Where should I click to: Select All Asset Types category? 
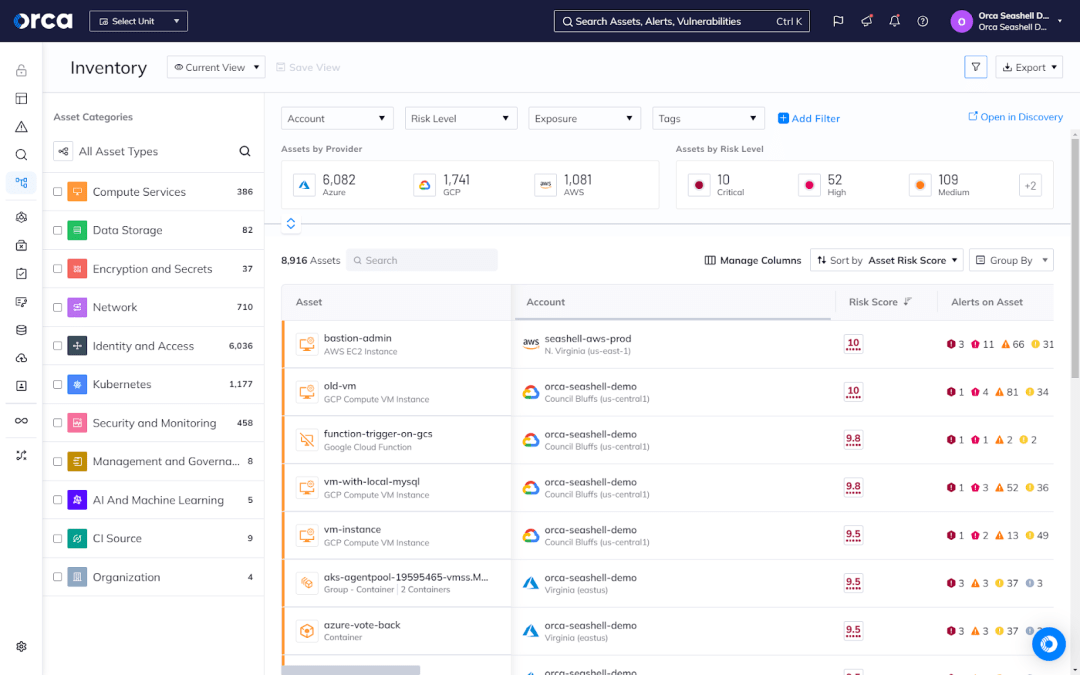coord(118,152)
